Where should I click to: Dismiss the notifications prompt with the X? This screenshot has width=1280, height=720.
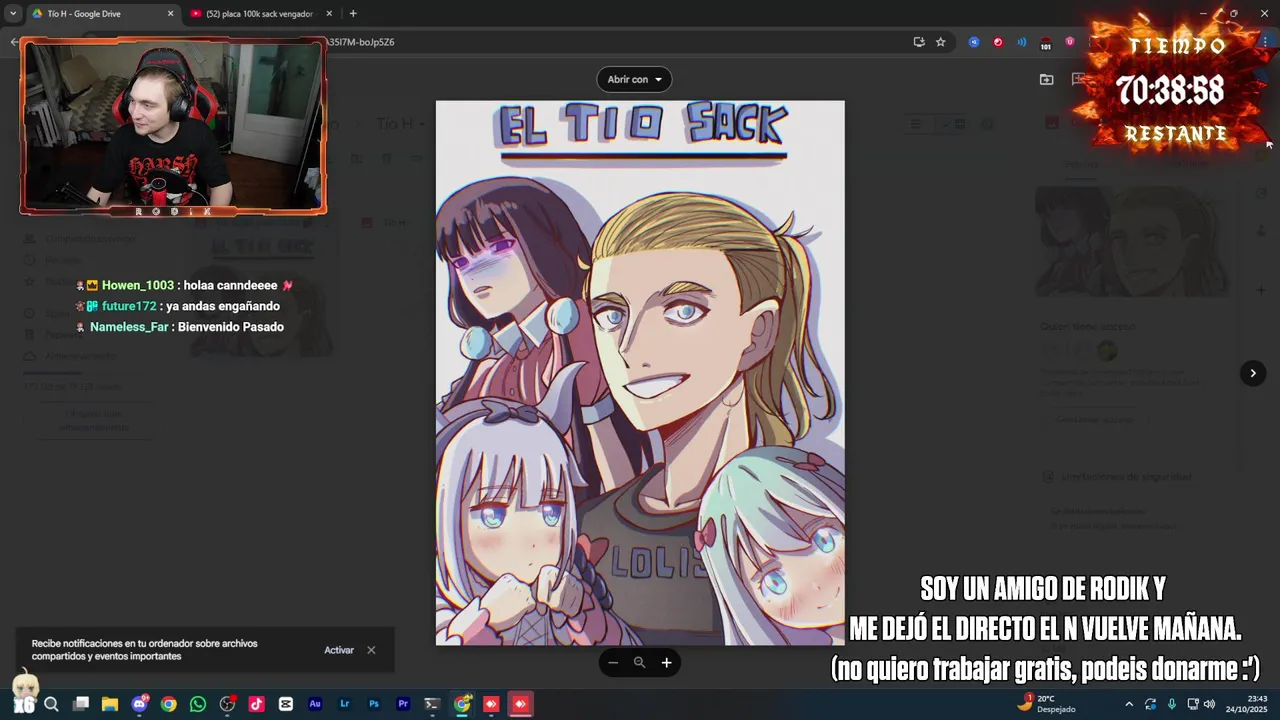(x=371, y=650)
